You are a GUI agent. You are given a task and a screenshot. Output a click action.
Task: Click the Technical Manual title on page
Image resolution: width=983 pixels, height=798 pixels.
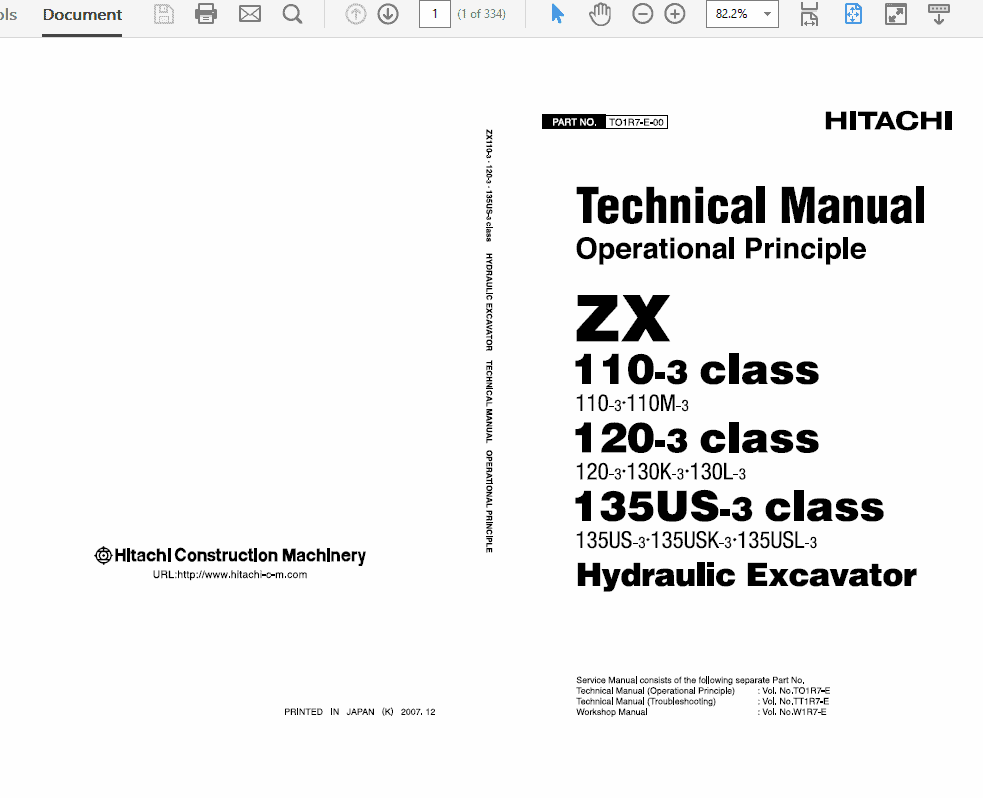coord(750,206)
